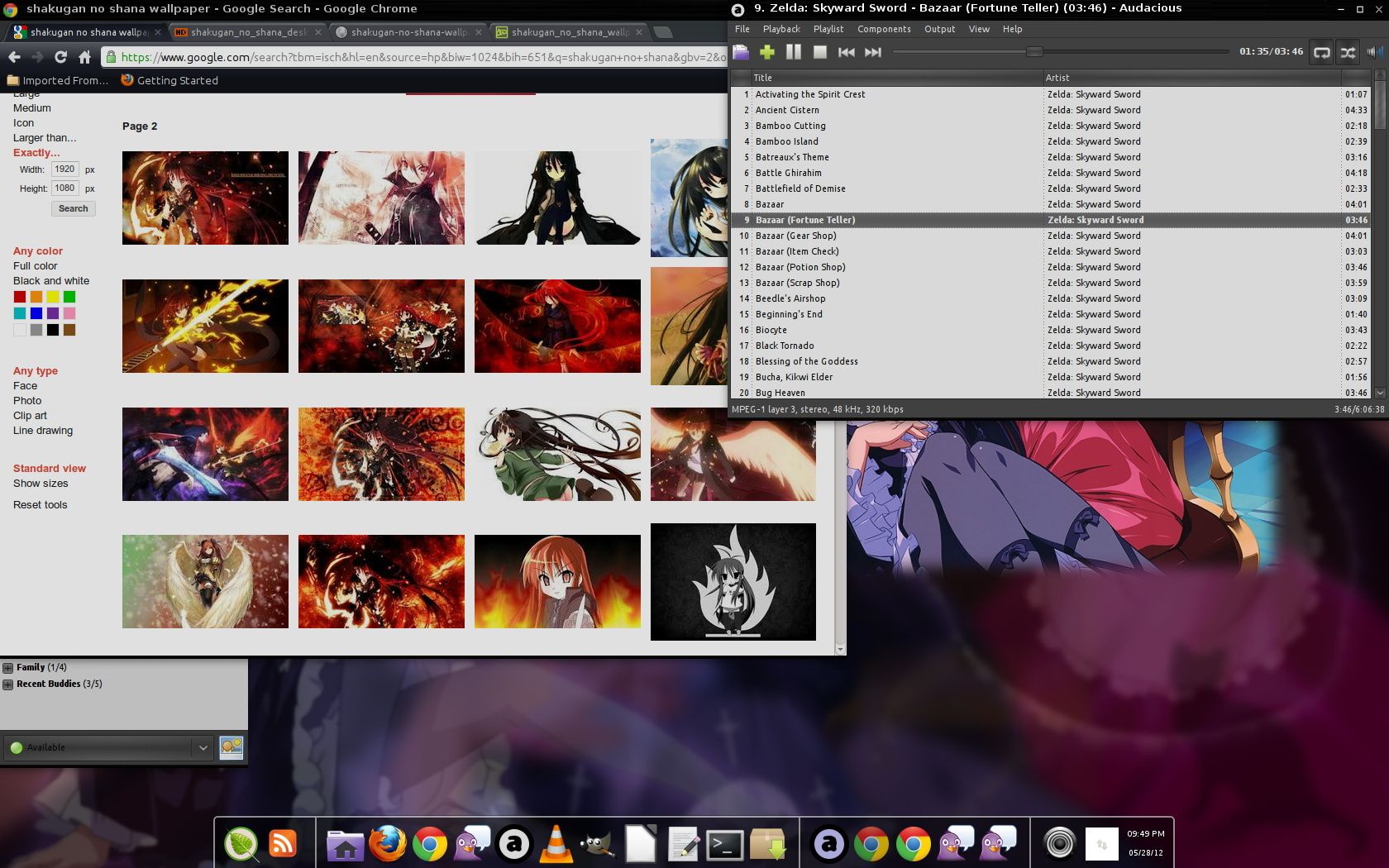Filter images by 'Line drawing' type
The height and width of the screenshot is (868, 1389).
[43, 431]
